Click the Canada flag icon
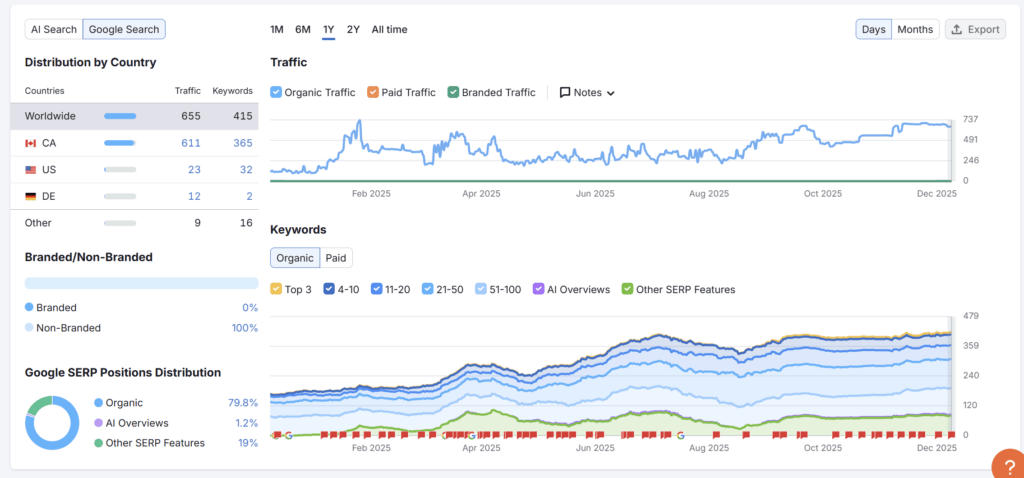This screenshot has width=1024, height=478. (31, 143)
